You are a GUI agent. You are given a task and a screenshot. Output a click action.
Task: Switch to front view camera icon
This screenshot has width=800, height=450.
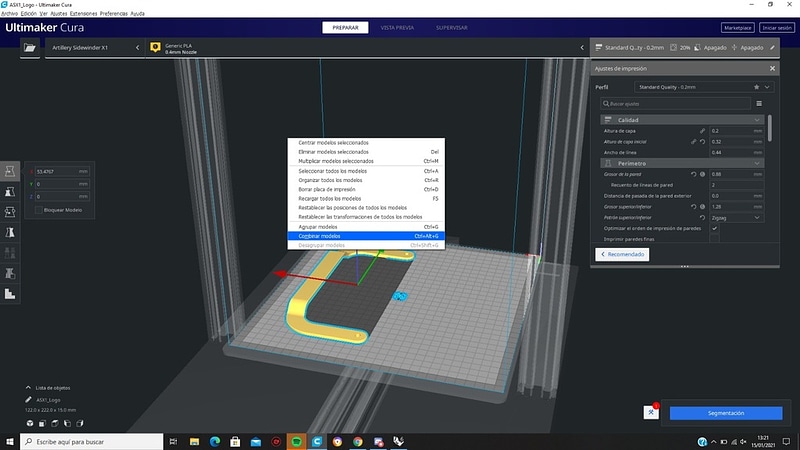click(x=42, y=423)
